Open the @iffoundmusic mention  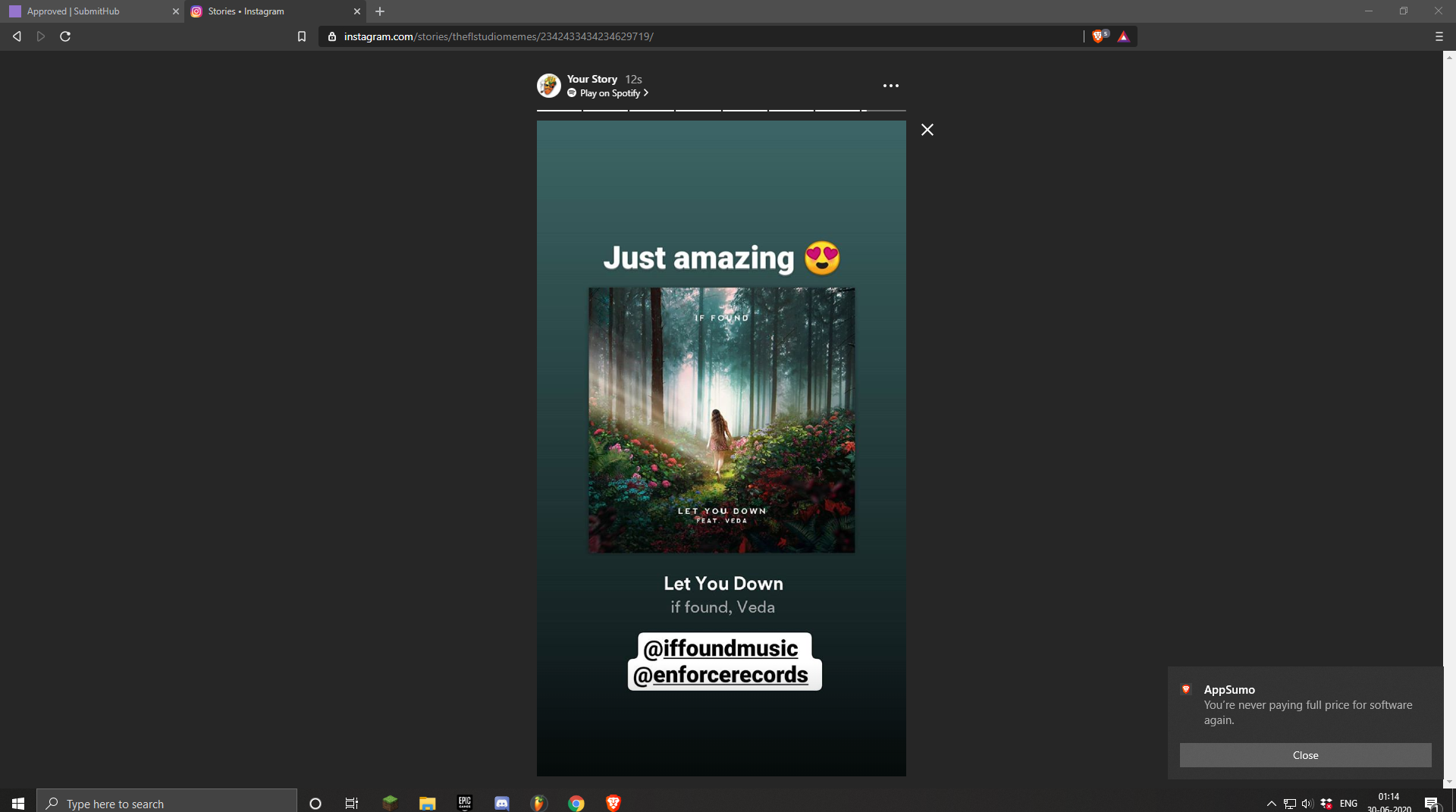[720, 648]
